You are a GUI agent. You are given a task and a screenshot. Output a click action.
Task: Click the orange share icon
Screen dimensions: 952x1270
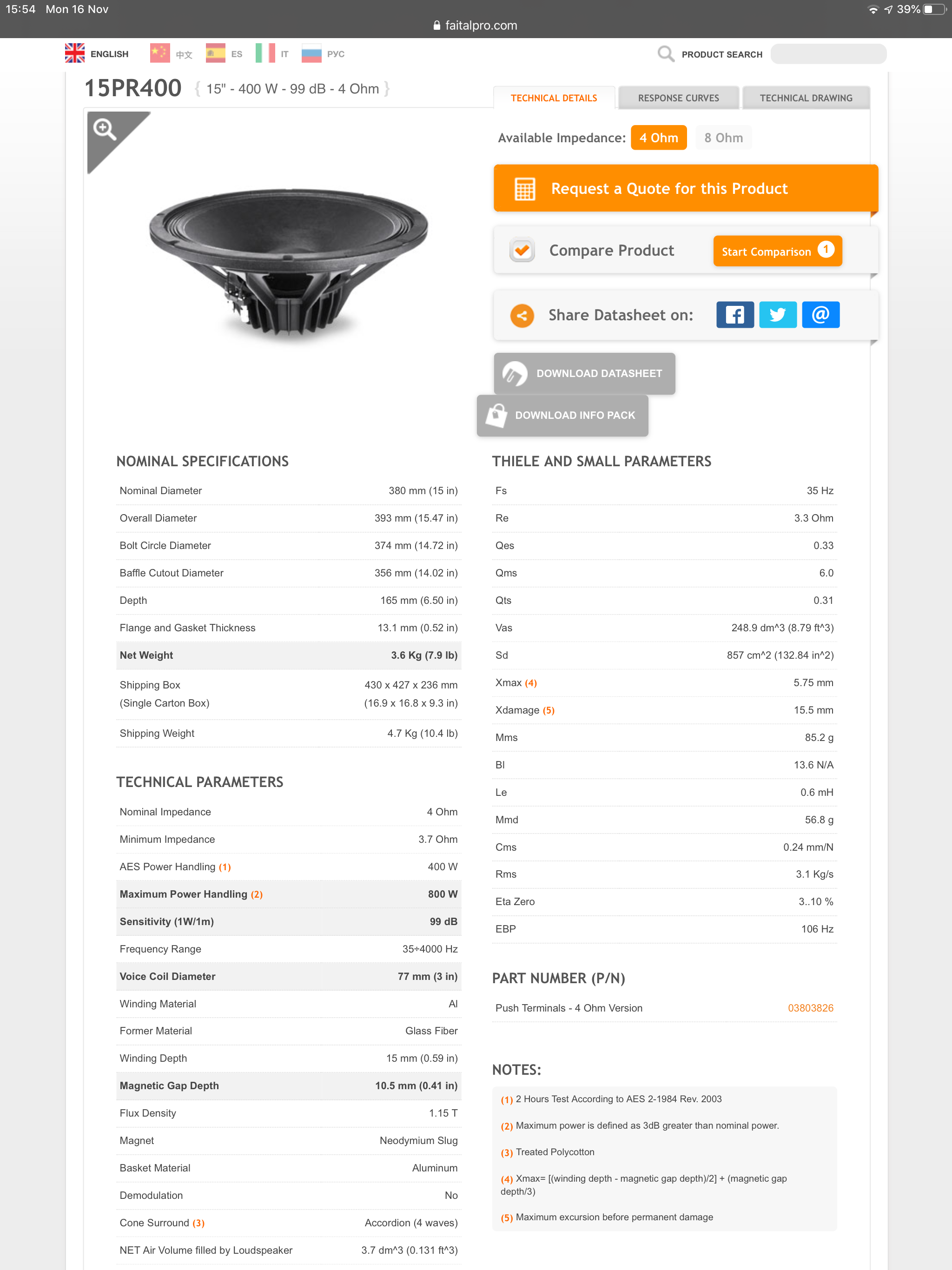click(x=522, y=315)
